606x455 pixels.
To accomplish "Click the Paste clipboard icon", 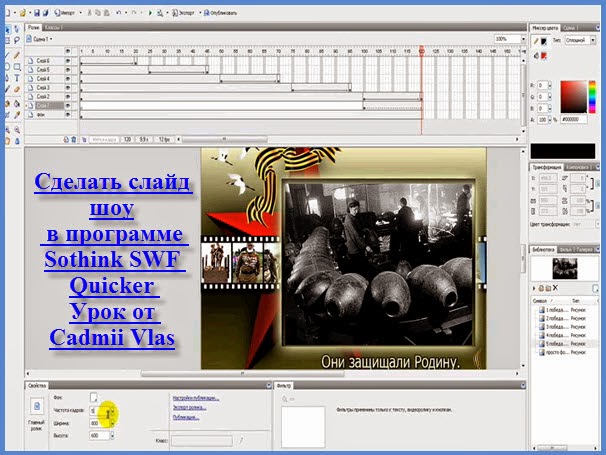I will click(x=107, y=13).
